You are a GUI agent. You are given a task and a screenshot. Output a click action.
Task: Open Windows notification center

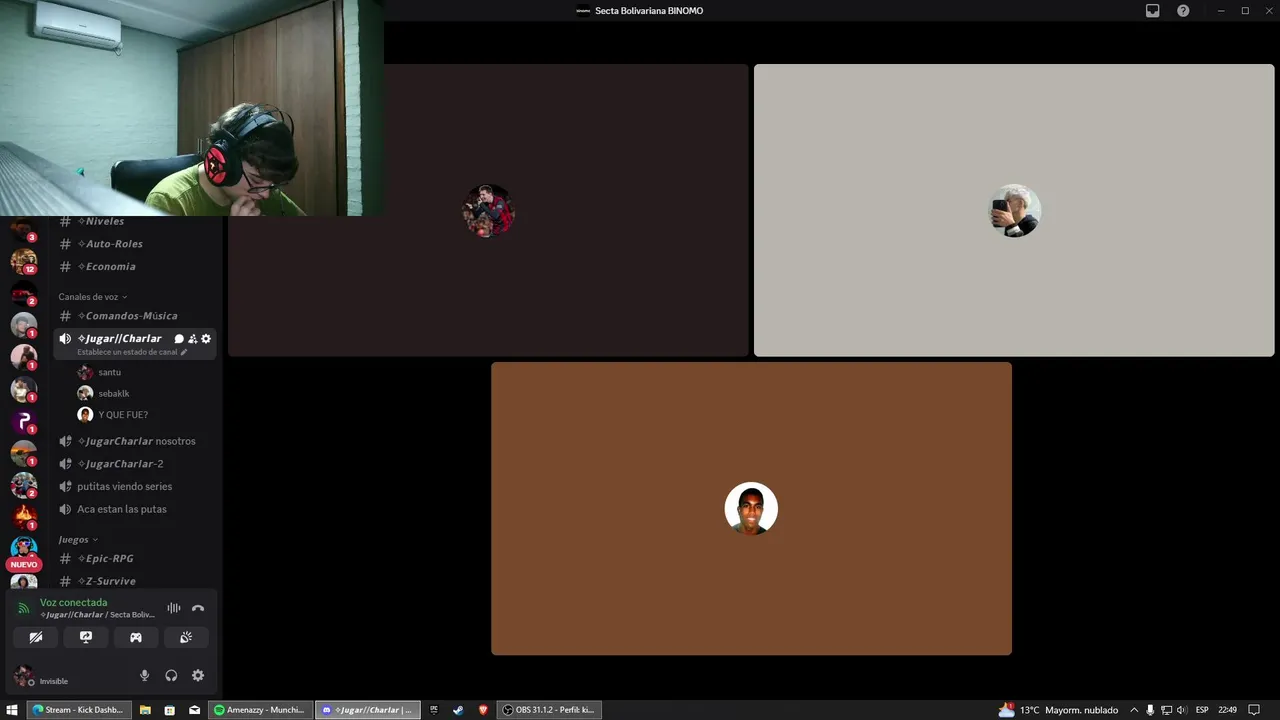[x=1254, y=710]
